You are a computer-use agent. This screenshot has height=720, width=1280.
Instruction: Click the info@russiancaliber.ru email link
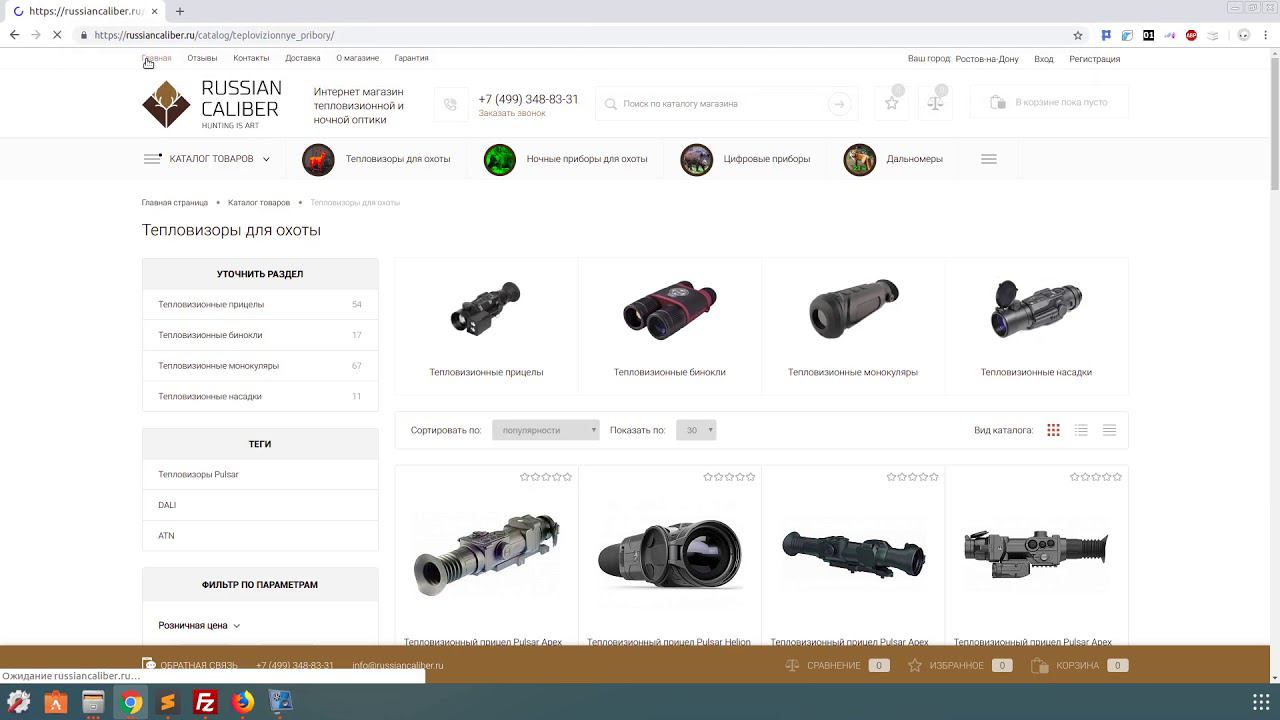398,665
